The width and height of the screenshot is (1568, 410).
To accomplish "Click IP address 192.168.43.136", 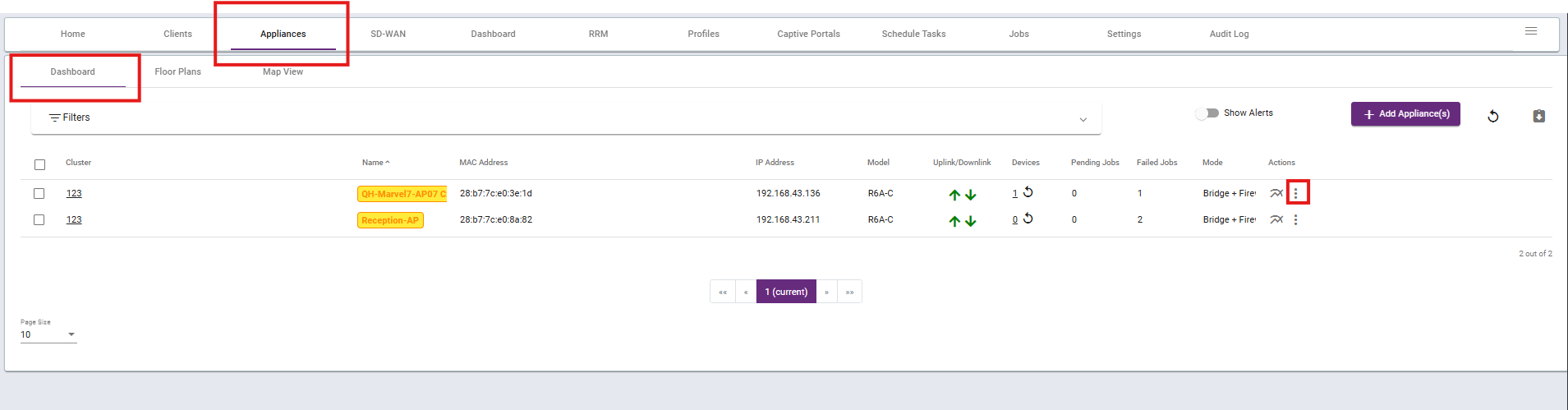I will (x=789, y=194).
